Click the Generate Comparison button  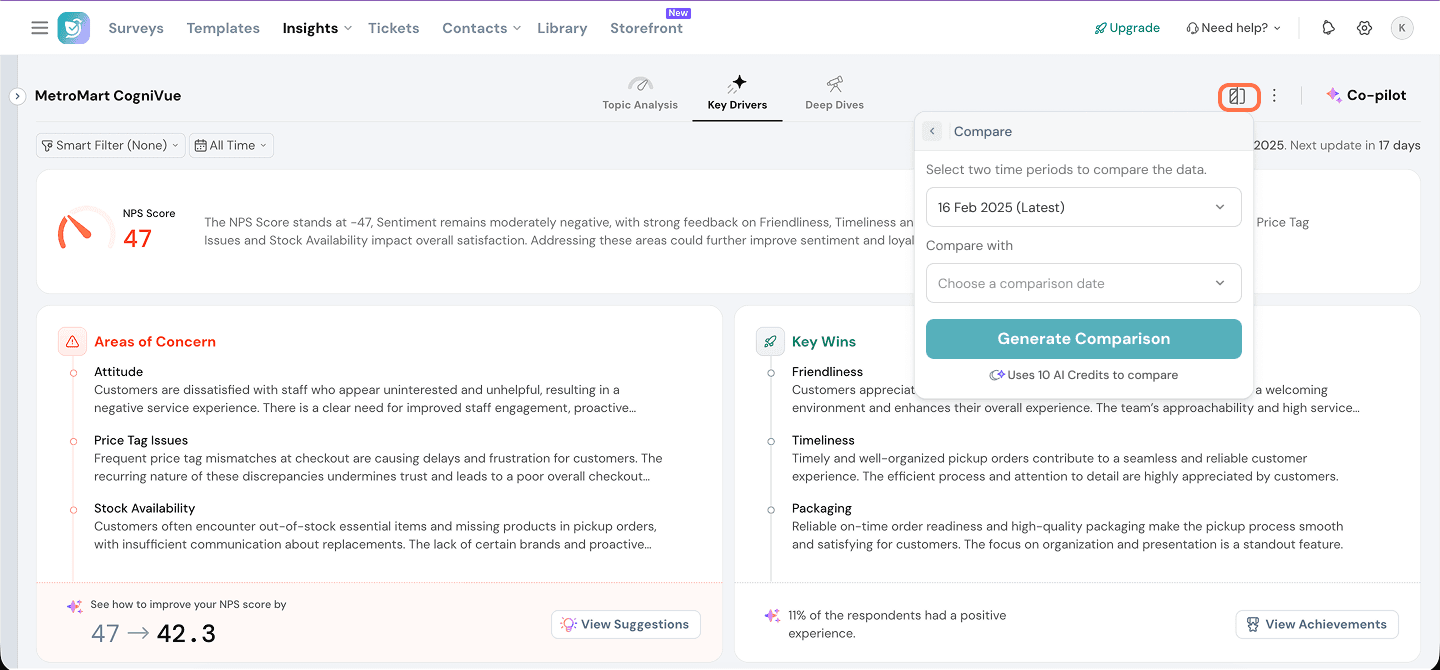[x=1083, y=339]
